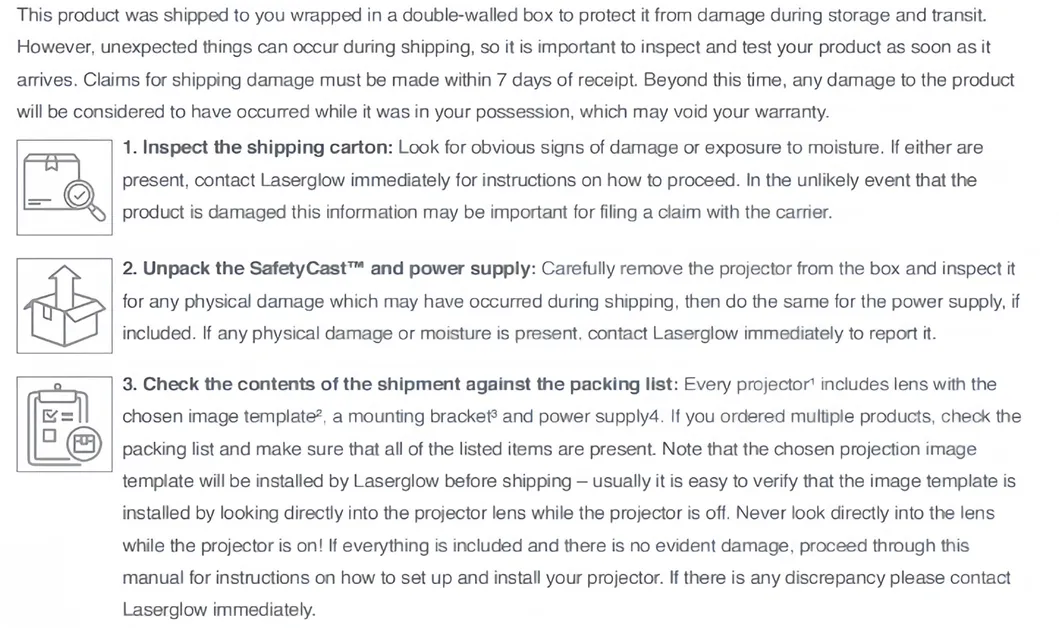Click the magnifying glass checkmark on carton icon
The width and height of the screenshot is (1059, 628).
(84, 200)
